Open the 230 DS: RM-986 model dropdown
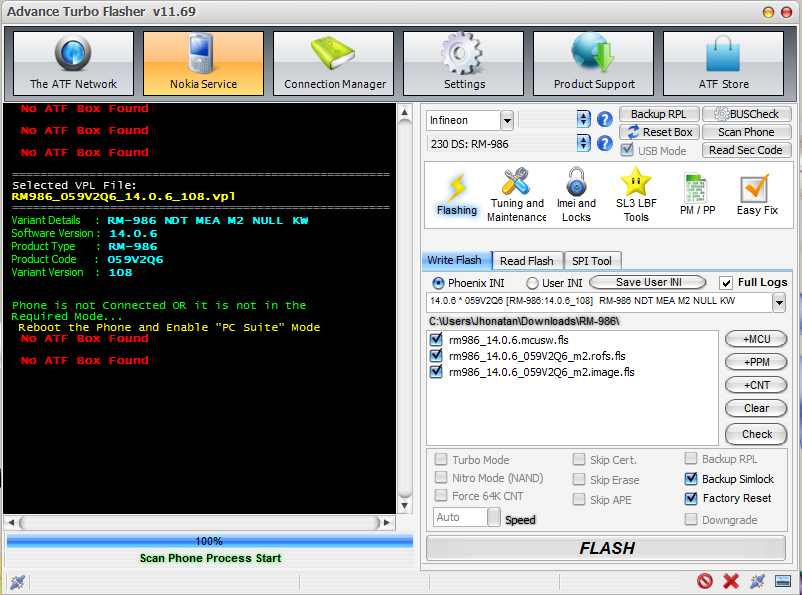802x595 pixels. (x=584, y=144)
